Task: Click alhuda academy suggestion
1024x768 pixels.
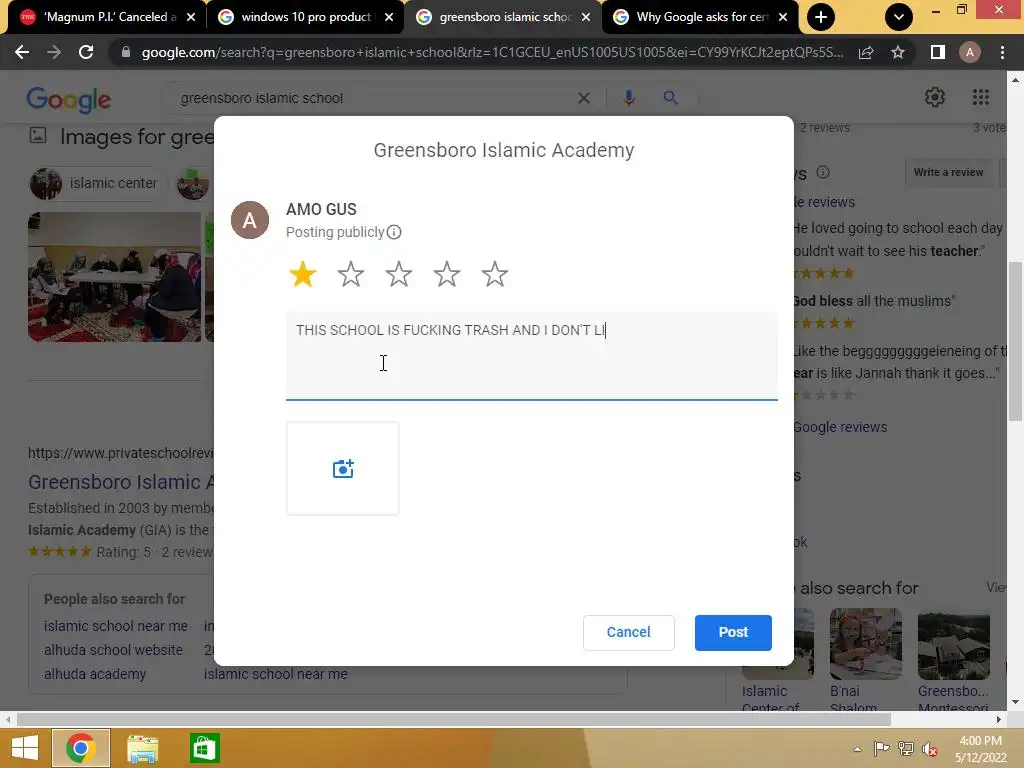Action: [95, 674]
